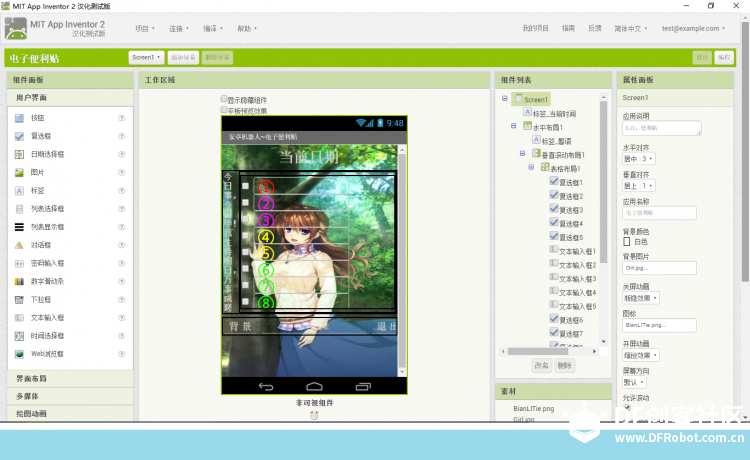Open the help question mark beside 图片

(x=121, y=173)
